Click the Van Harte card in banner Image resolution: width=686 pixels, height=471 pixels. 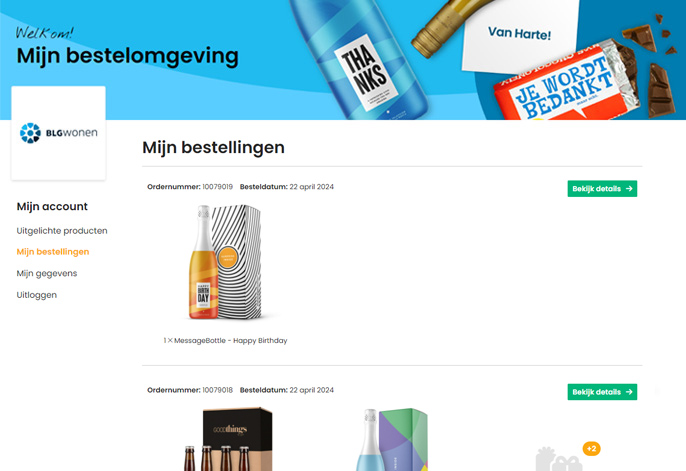(520, 35)
